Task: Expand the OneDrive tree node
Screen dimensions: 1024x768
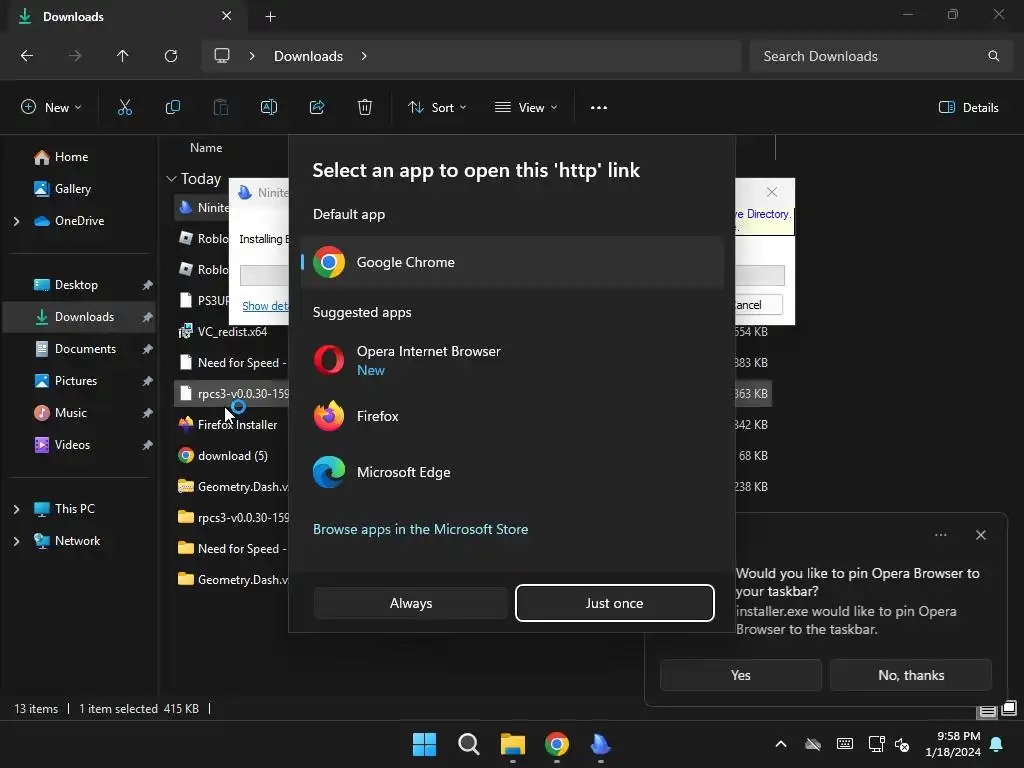Action: [x=16, y=221]
